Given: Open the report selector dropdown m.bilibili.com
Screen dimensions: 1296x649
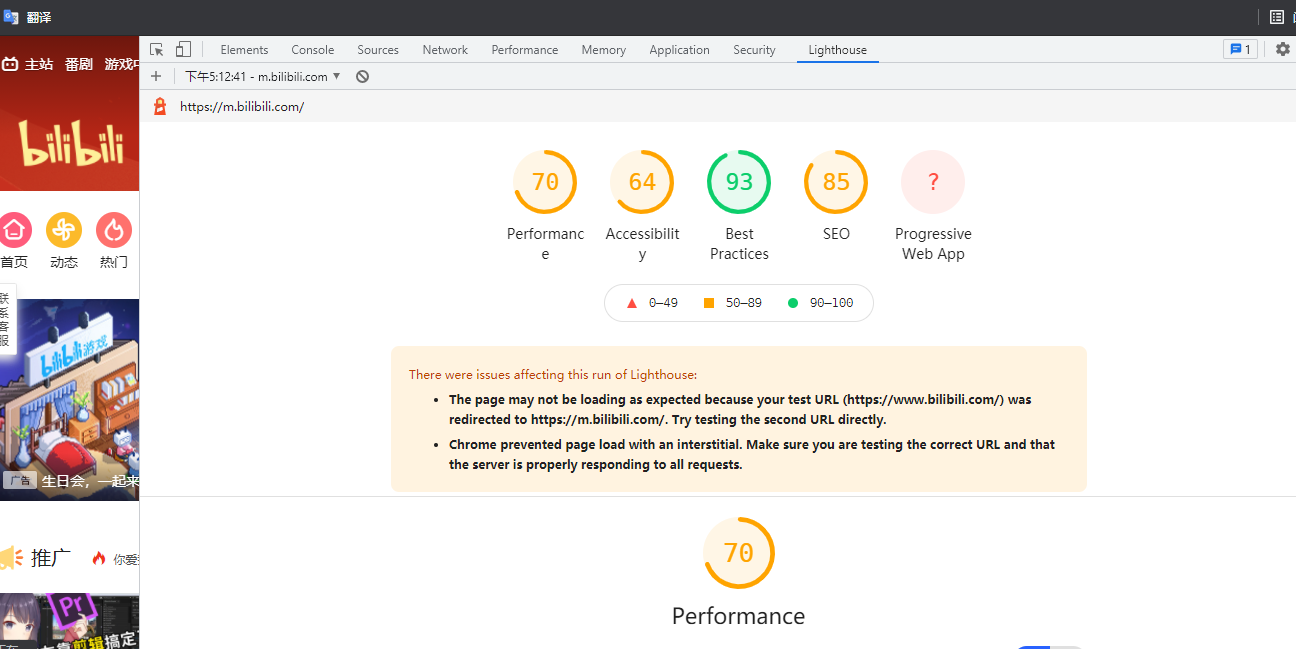Looking at the screenshot, I should (263, 76).
